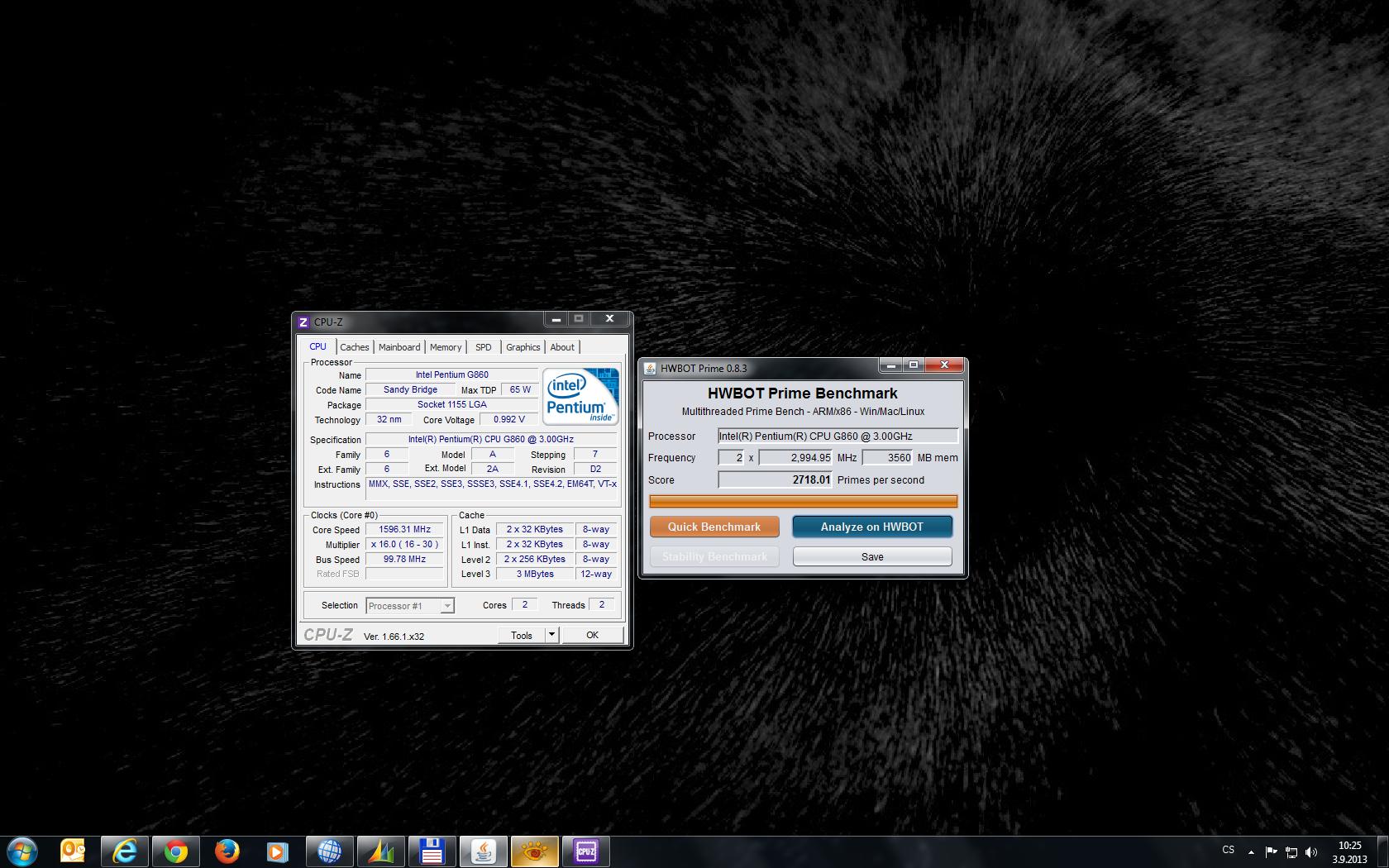Click the 2,994.95 MHz frequency field
The width and height of the screenshot is (1389, 868).
(x=795, y=457)
